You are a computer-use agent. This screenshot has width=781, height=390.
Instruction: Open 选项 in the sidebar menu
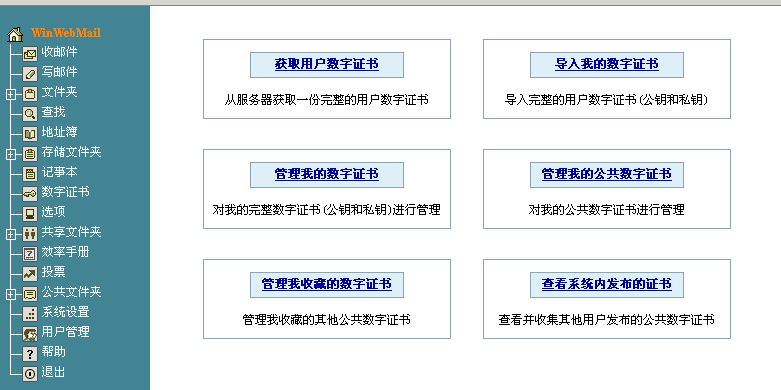53,212
